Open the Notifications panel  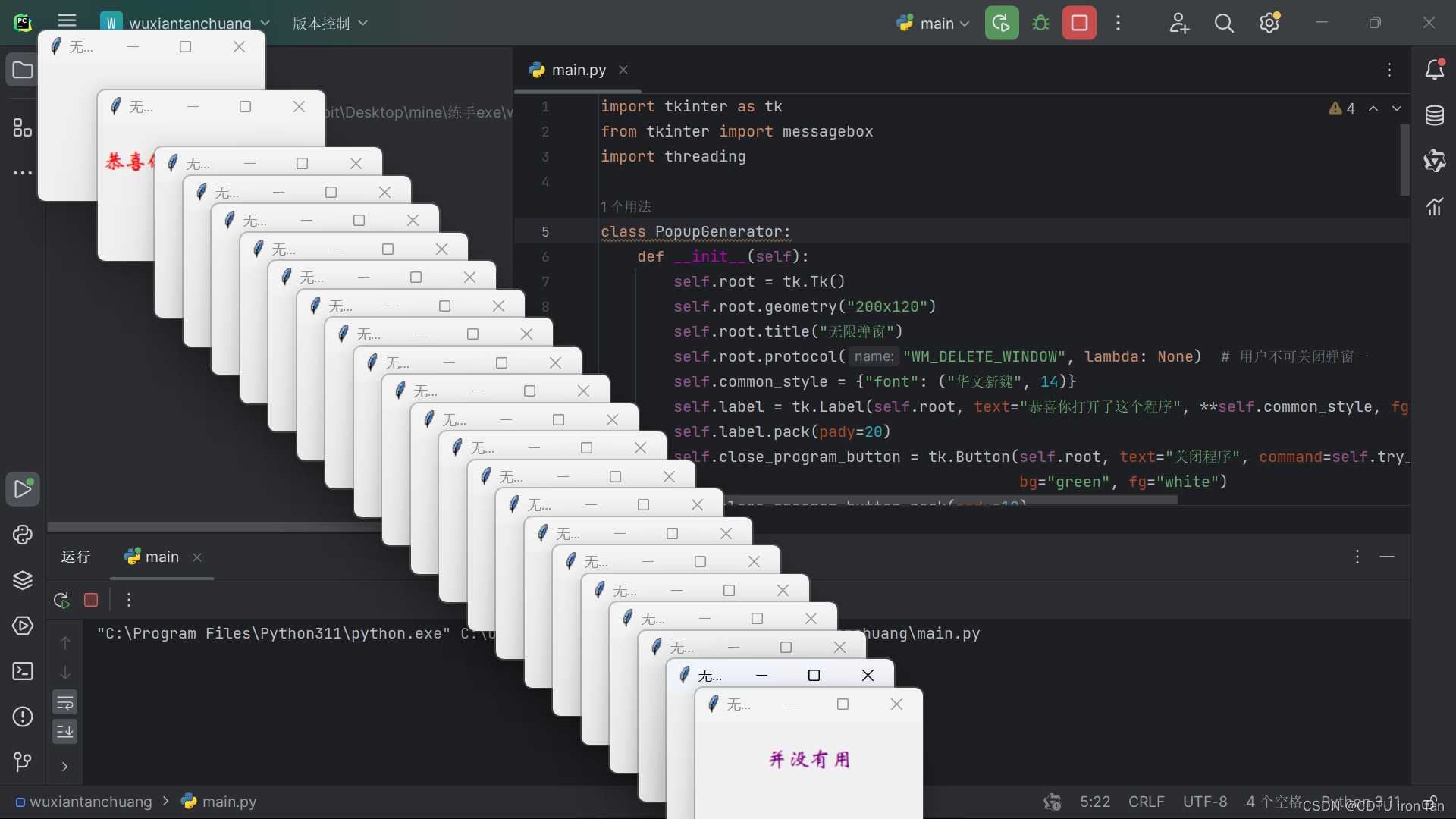point(1434,70)
